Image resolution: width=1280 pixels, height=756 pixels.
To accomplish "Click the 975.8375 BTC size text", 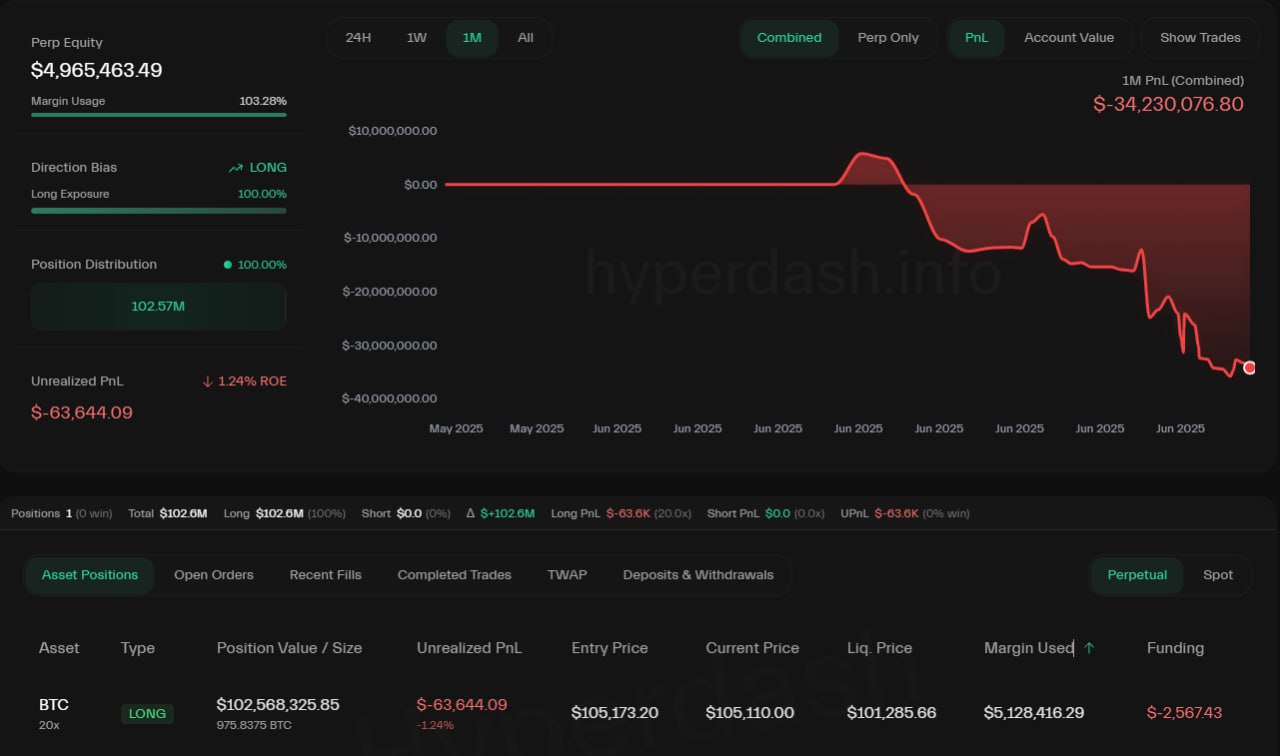I will pos(255,724).
